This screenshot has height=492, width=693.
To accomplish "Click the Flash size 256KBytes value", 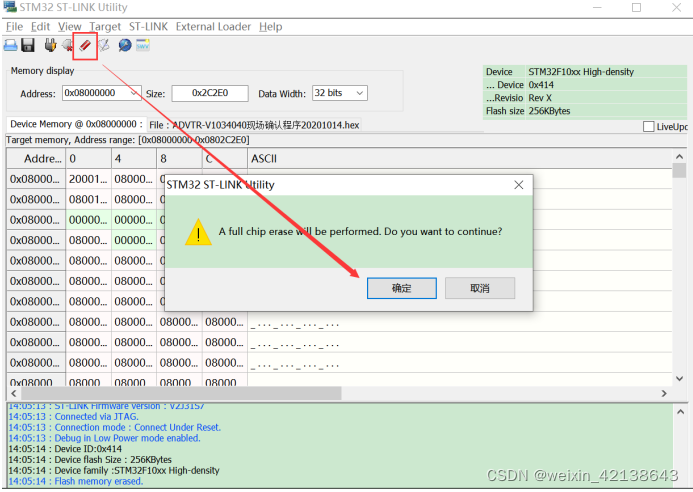I will coord(549,111).
